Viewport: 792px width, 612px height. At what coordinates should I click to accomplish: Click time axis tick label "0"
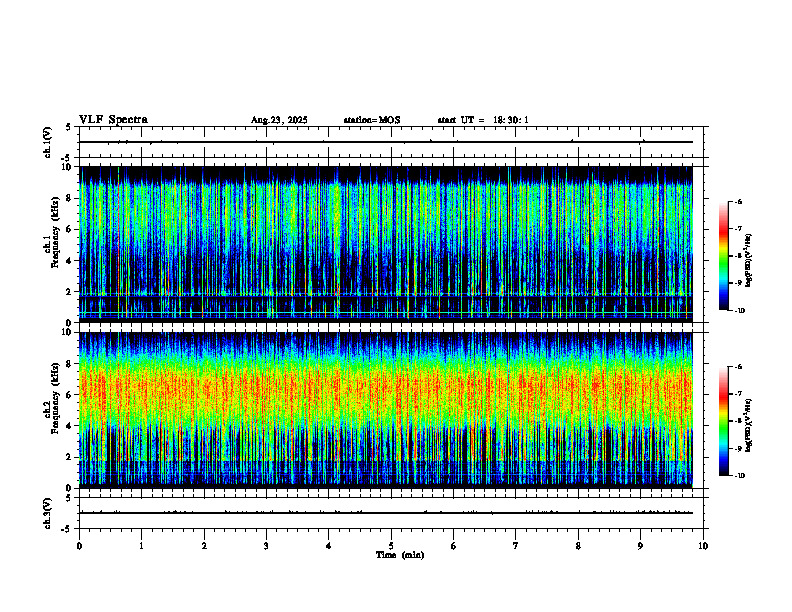(x=79, y=546)
